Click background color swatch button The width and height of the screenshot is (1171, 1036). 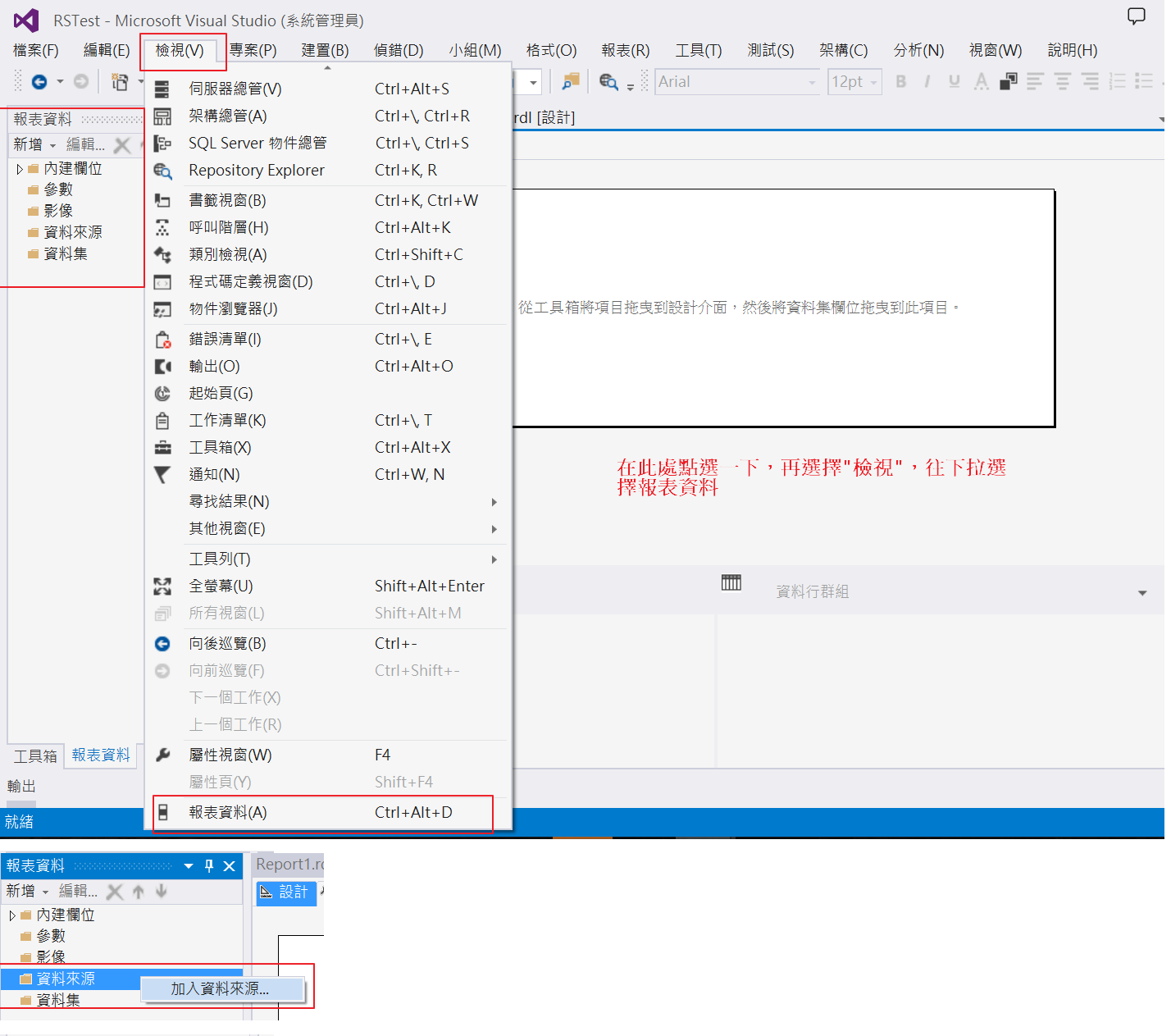[x=1009, y=81]
